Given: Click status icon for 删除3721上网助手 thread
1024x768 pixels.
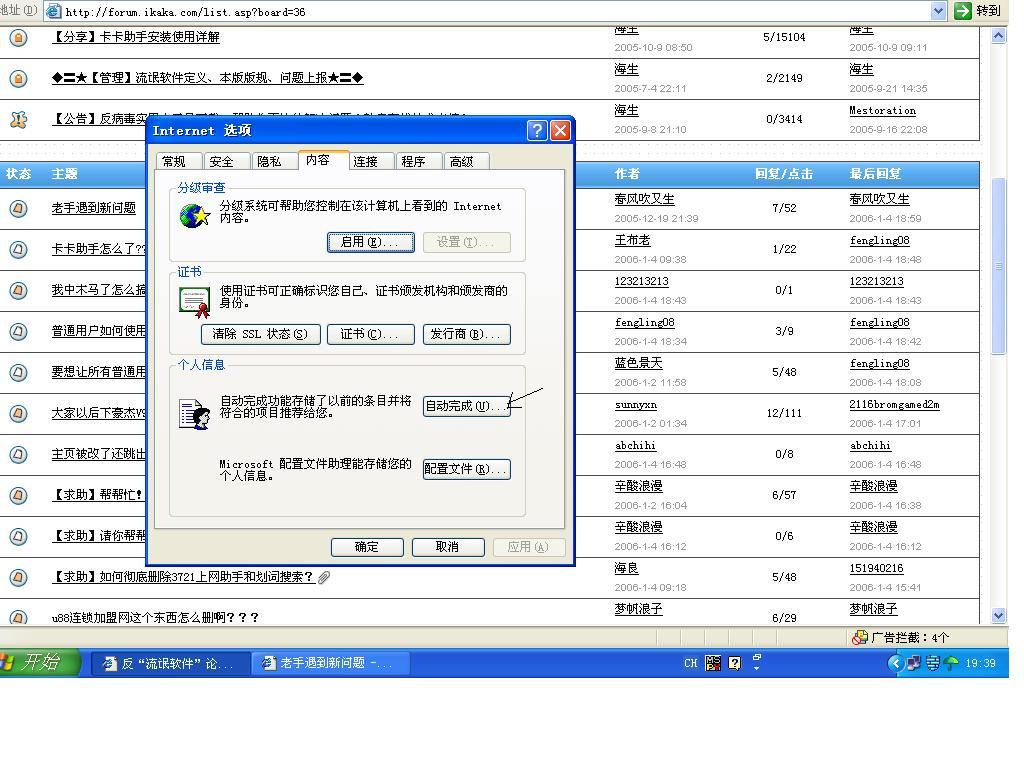Looking at the screenshot, I should [18, 577].
